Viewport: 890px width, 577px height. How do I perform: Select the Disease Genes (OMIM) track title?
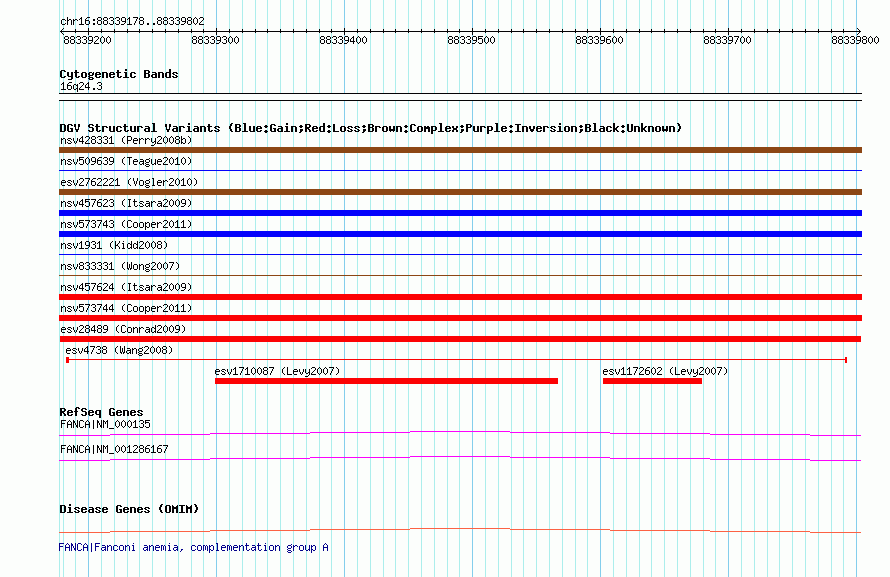click(129, 509)
